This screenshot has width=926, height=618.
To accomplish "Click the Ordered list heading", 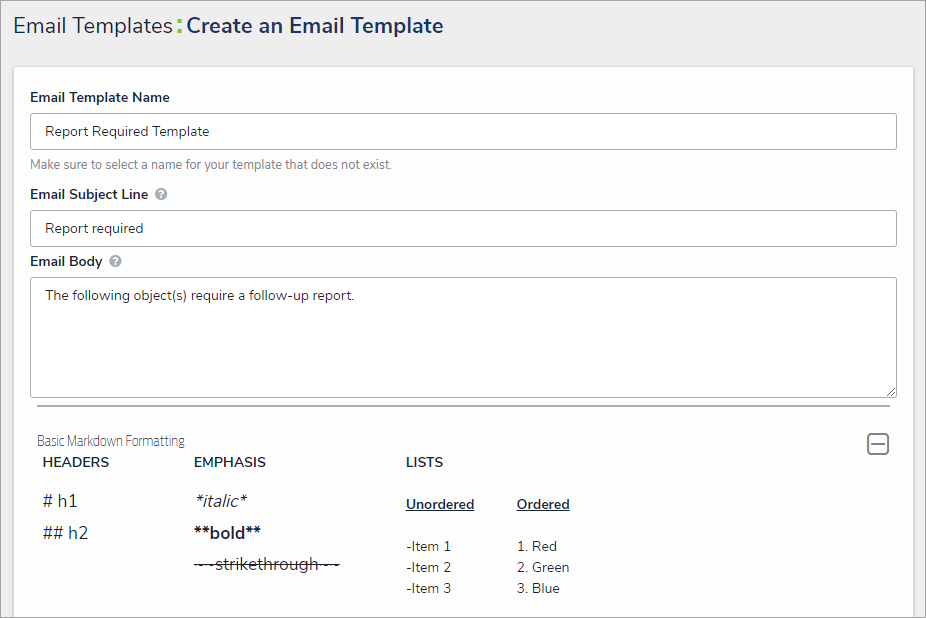I will tap(543, 505).
